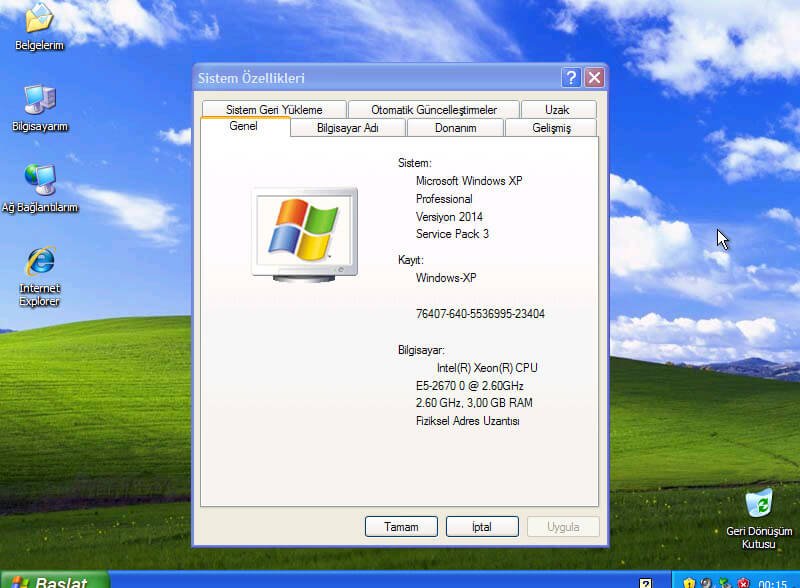
Task: Click the yellow shield update tray icon
Action: point(689,583)
